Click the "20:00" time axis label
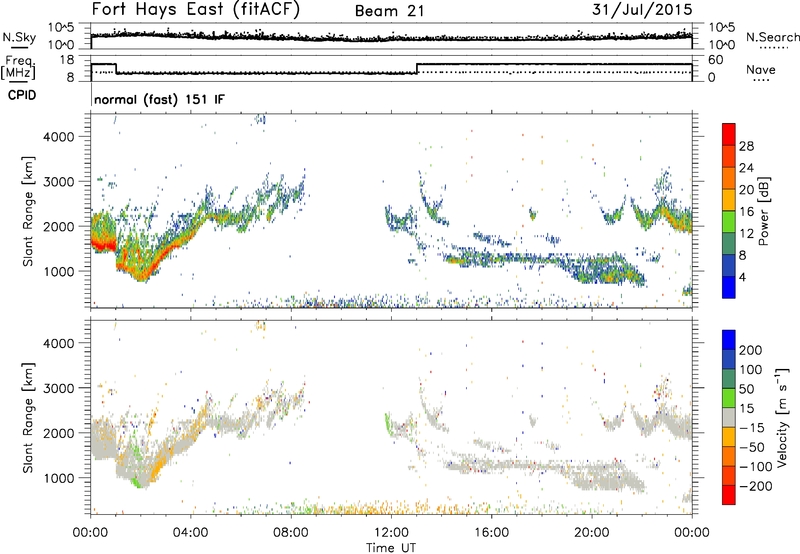Screen dimensions: 800x554 point(591,533)
